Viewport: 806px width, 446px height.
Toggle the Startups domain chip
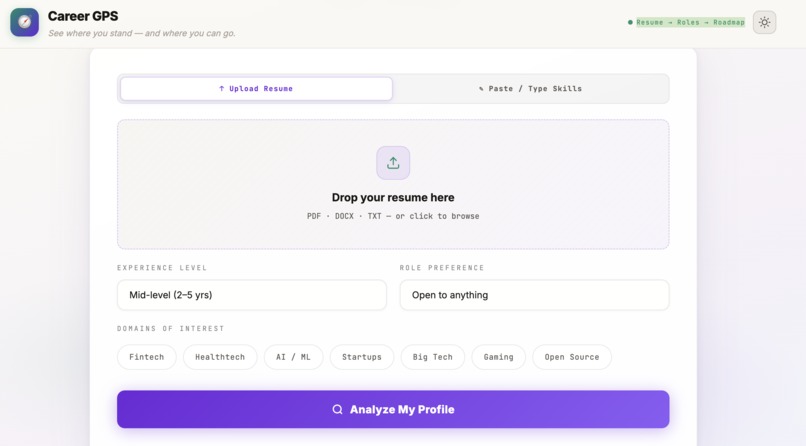(x=362, y=357)
